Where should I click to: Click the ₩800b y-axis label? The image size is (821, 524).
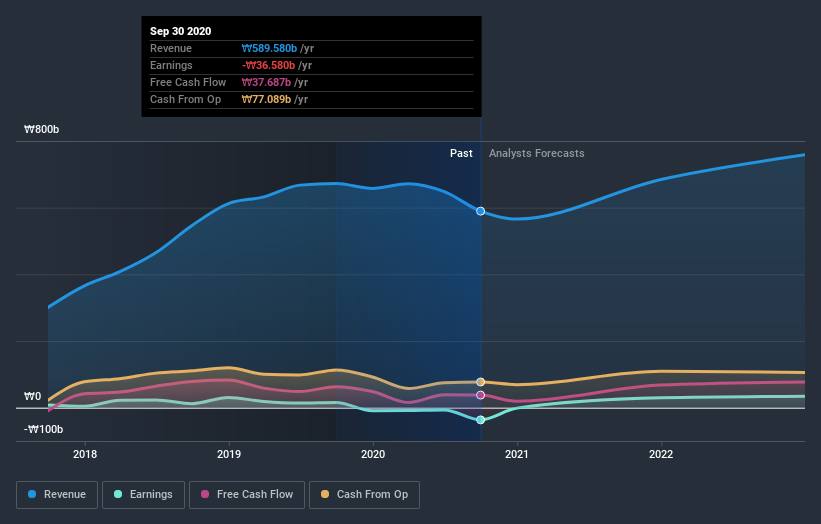click(41, 129)
